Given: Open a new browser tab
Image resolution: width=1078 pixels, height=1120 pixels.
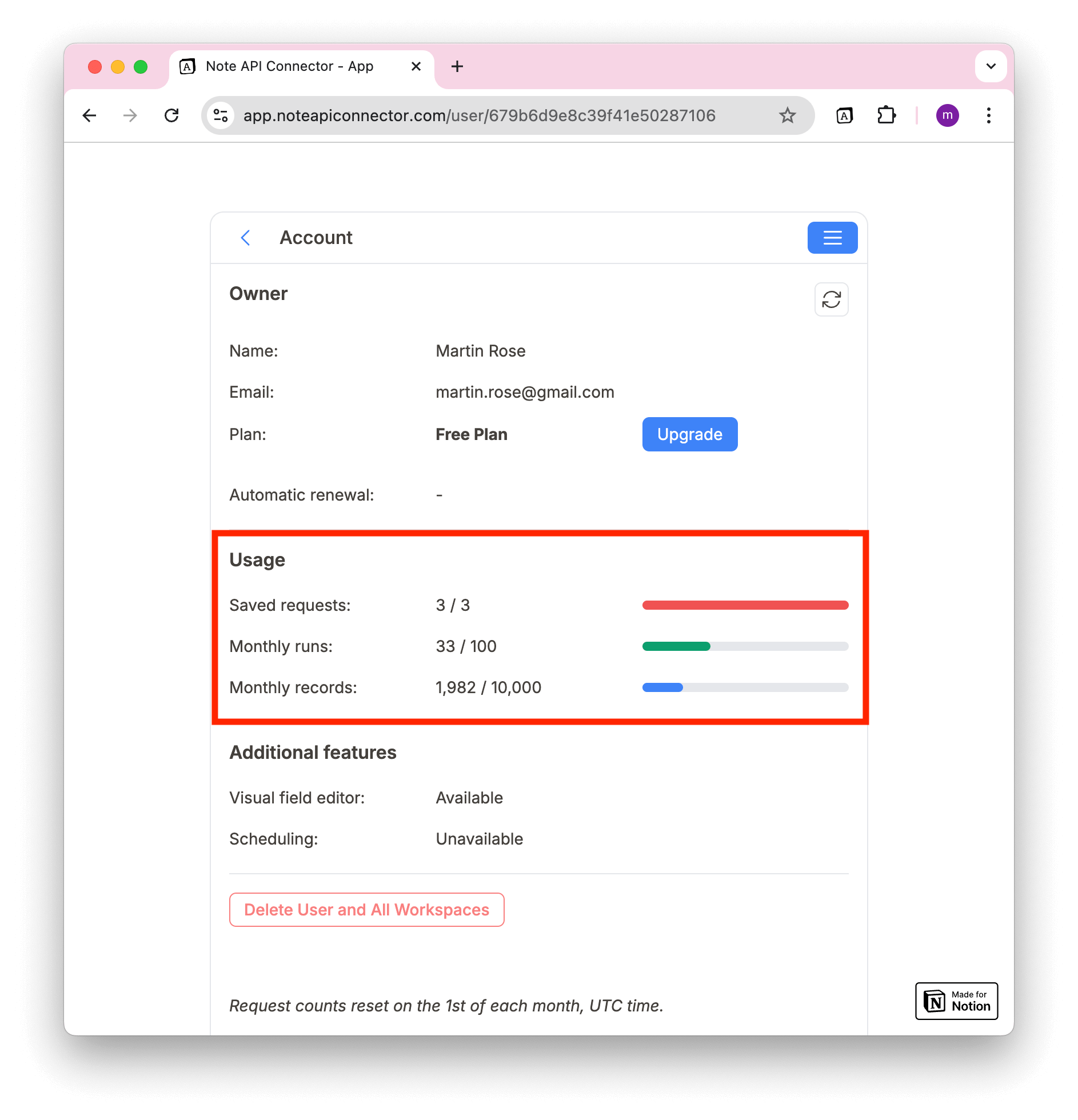Looking at the screenshot, I should 457,66.
